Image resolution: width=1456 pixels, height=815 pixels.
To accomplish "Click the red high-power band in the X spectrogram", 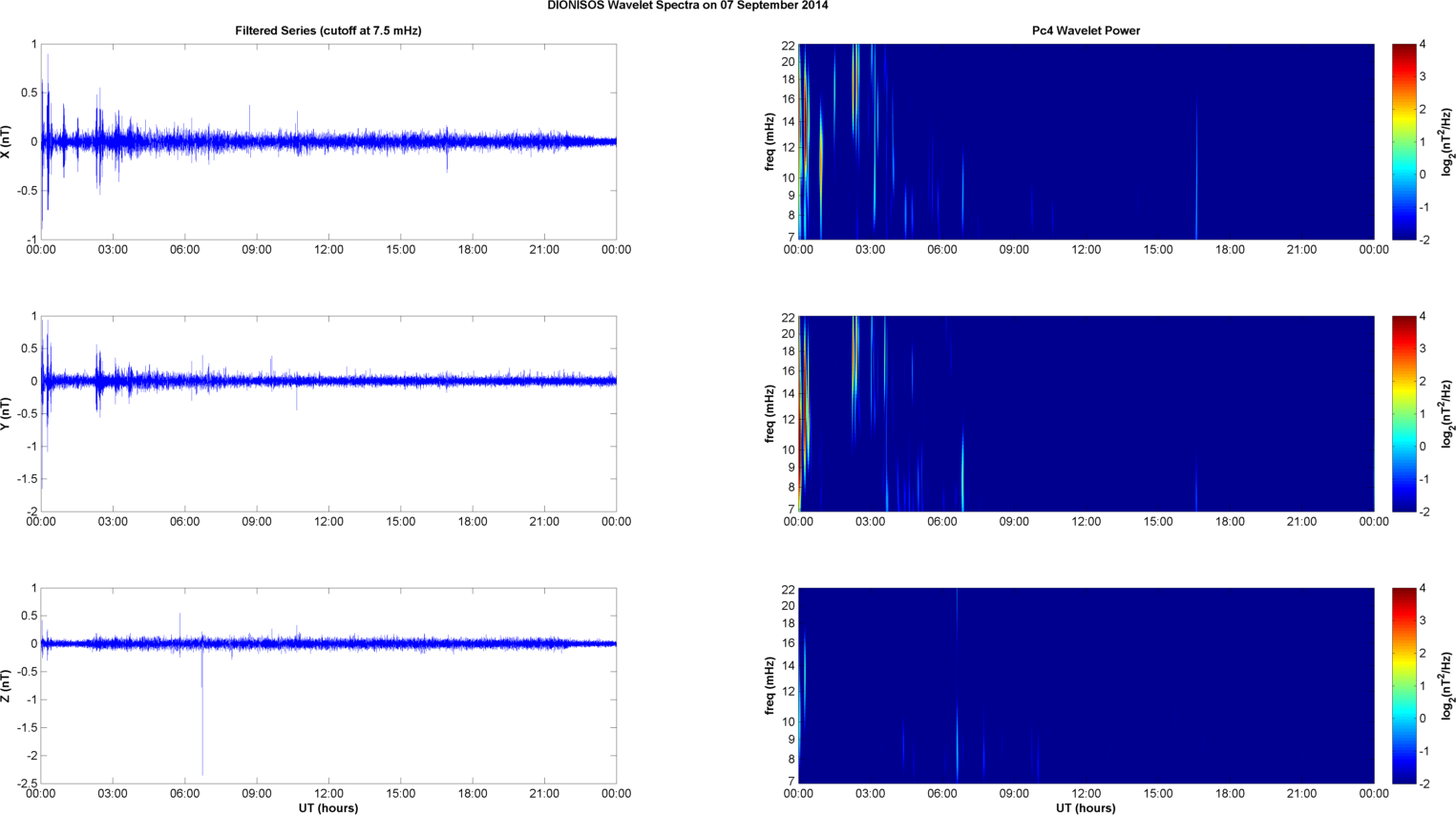I will pos(804,119).
